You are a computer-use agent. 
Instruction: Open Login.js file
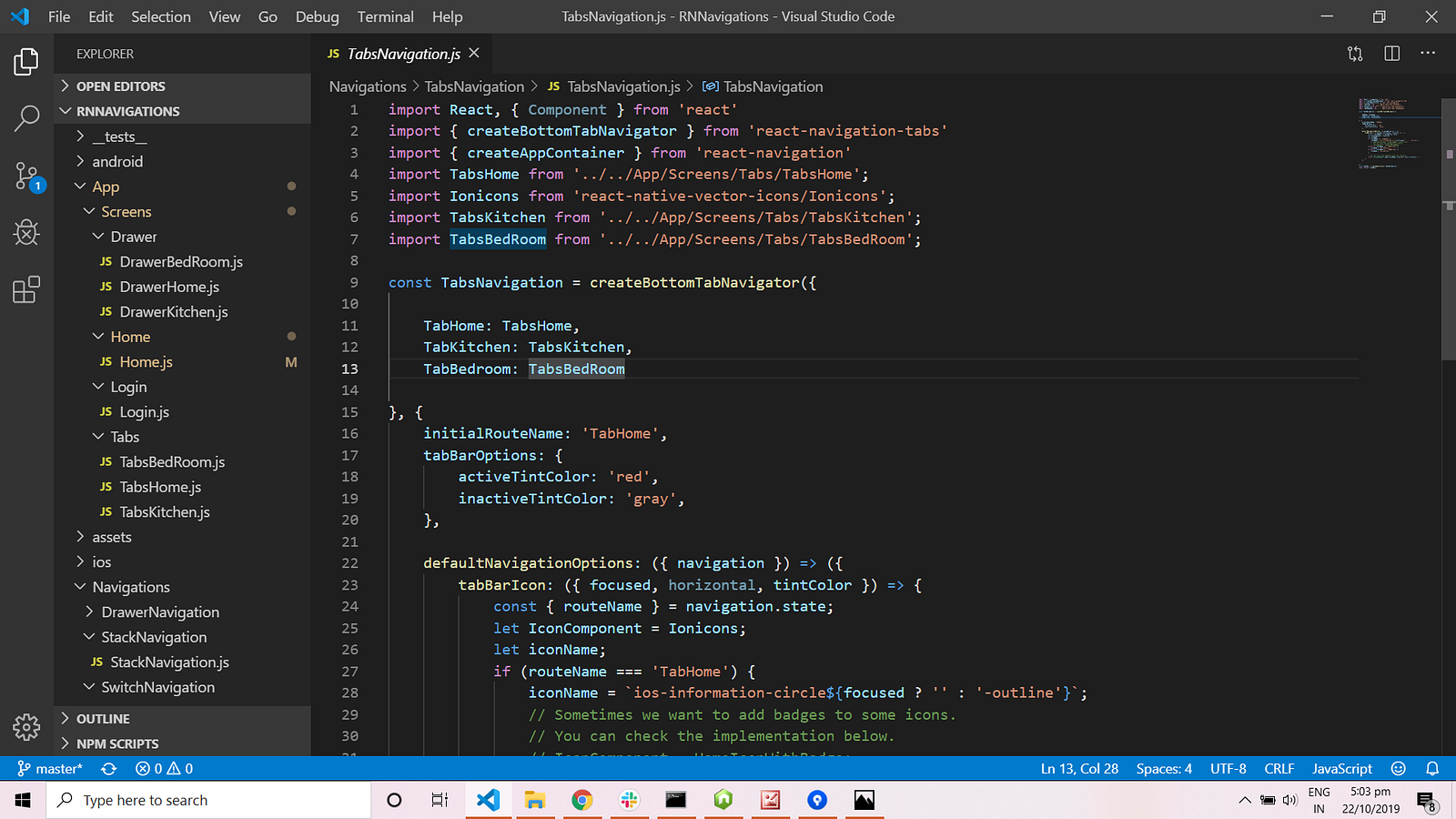coord(182,412)
